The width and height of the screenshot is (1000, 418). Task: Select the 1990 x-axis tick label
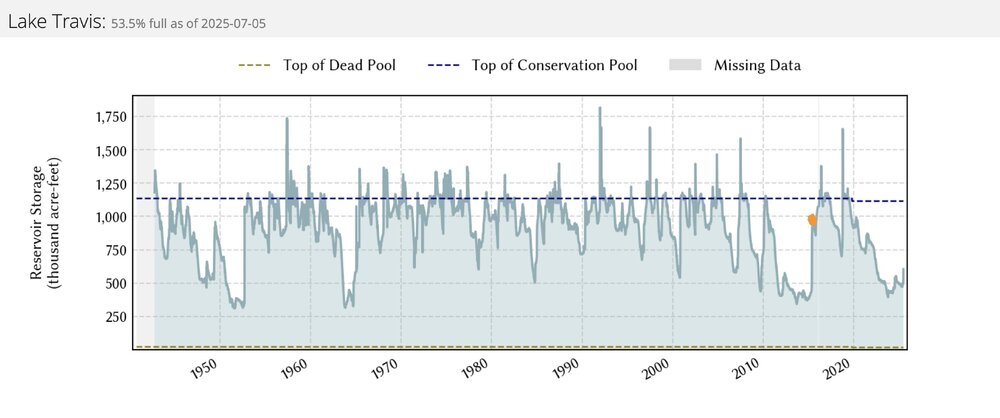(x=567, y=370)
